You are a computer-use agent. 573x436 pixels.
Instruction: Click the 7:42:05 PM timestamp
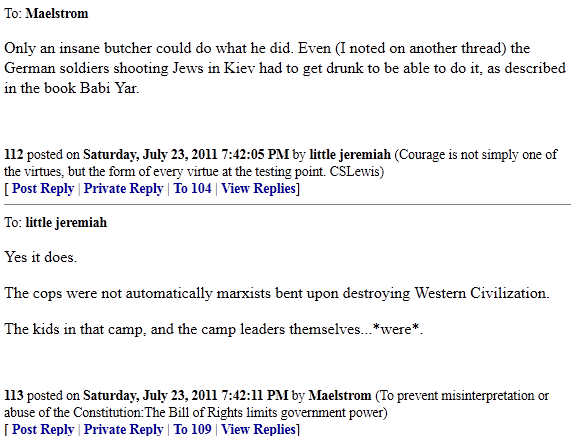point(255,155)
